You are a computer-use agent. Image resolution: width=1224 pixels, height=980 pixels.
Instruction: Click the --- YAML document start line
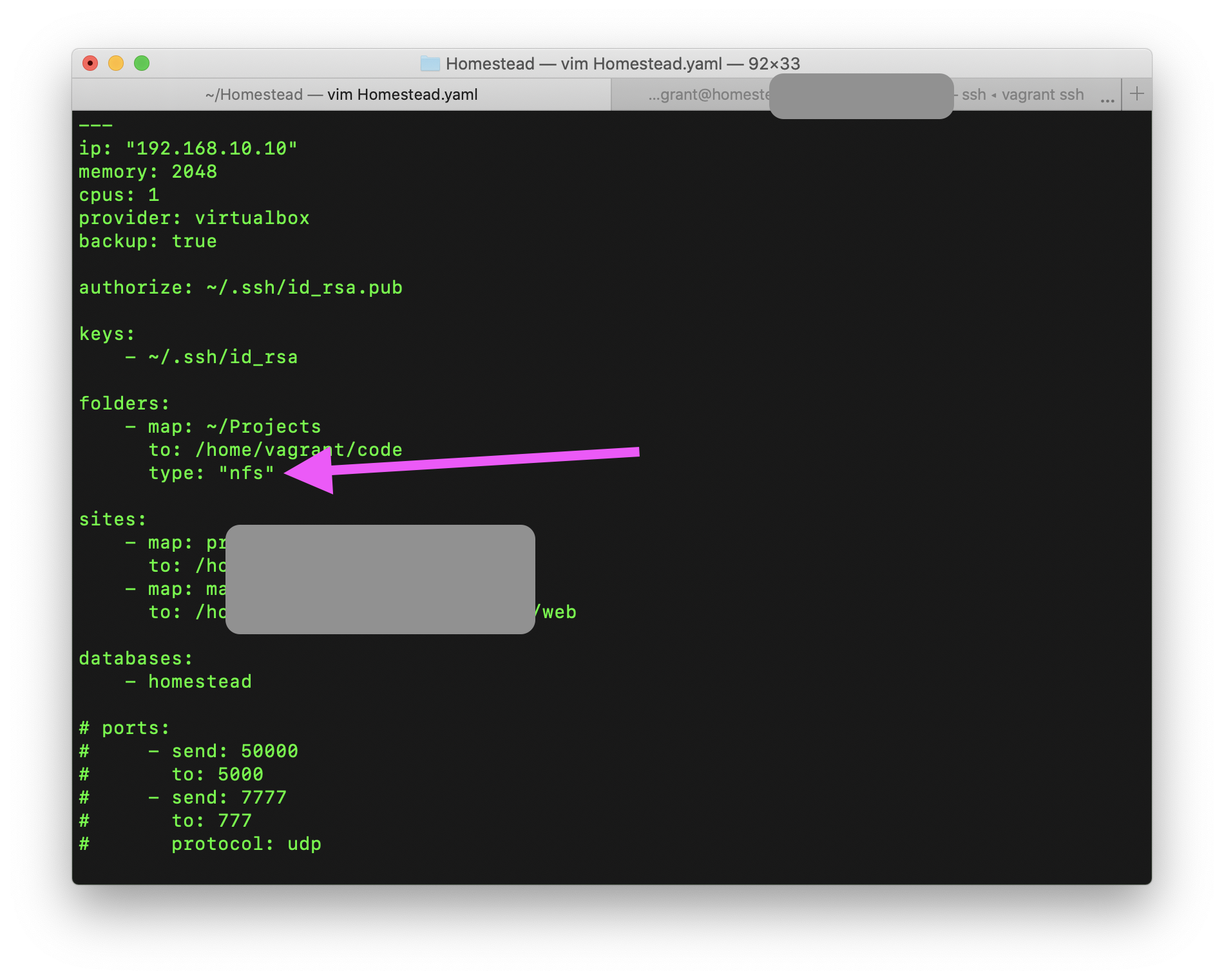(x=95, y=125)
